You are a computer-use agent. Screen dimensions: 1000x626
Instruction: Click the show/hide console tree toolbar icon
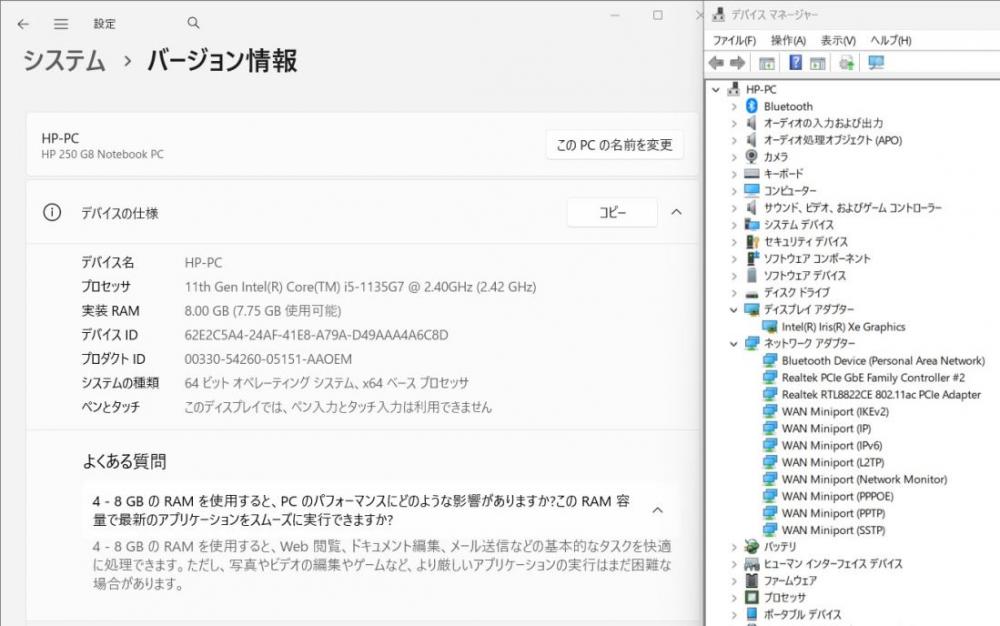[x=767, y=63]
